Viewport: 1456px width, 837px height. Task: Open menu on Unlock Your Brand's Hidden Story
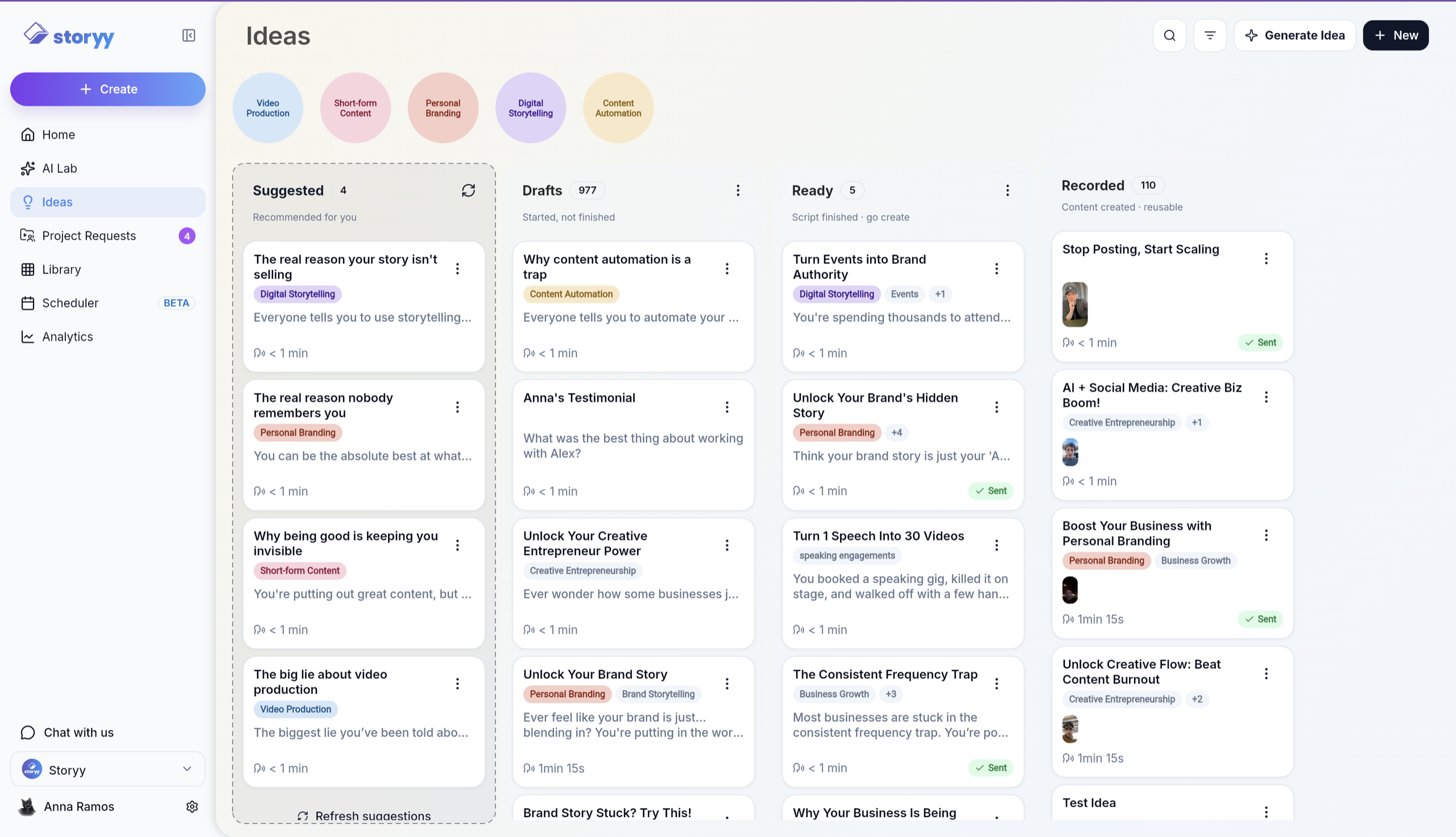996,407
